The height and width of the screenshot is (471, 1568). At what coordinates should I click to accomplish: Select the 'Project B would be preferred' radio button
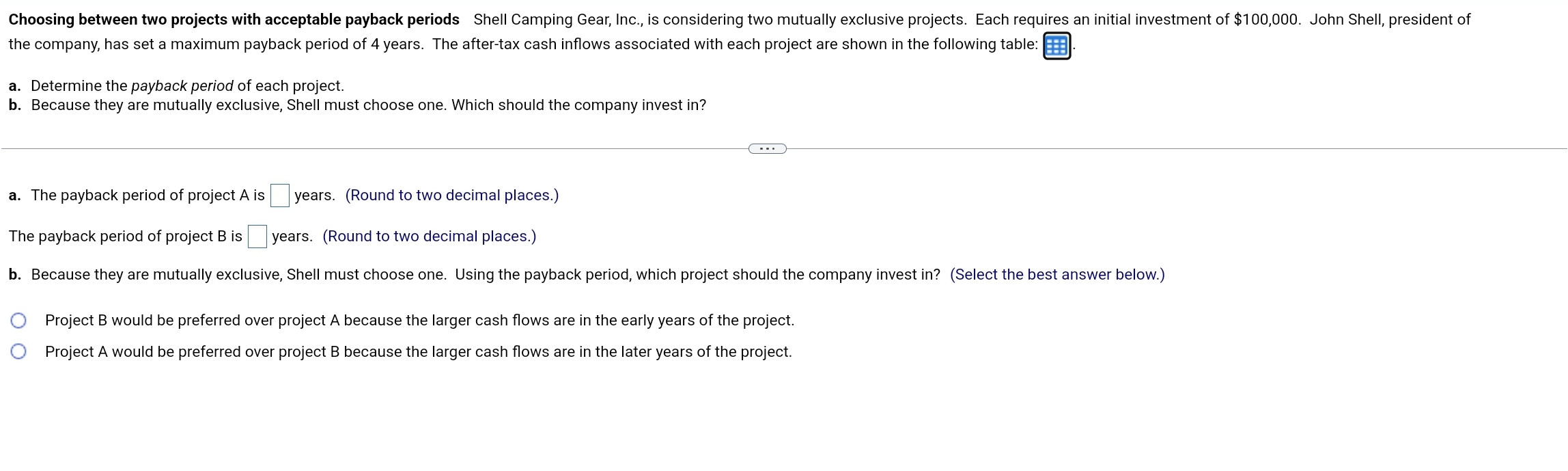[x=18, y=321]
